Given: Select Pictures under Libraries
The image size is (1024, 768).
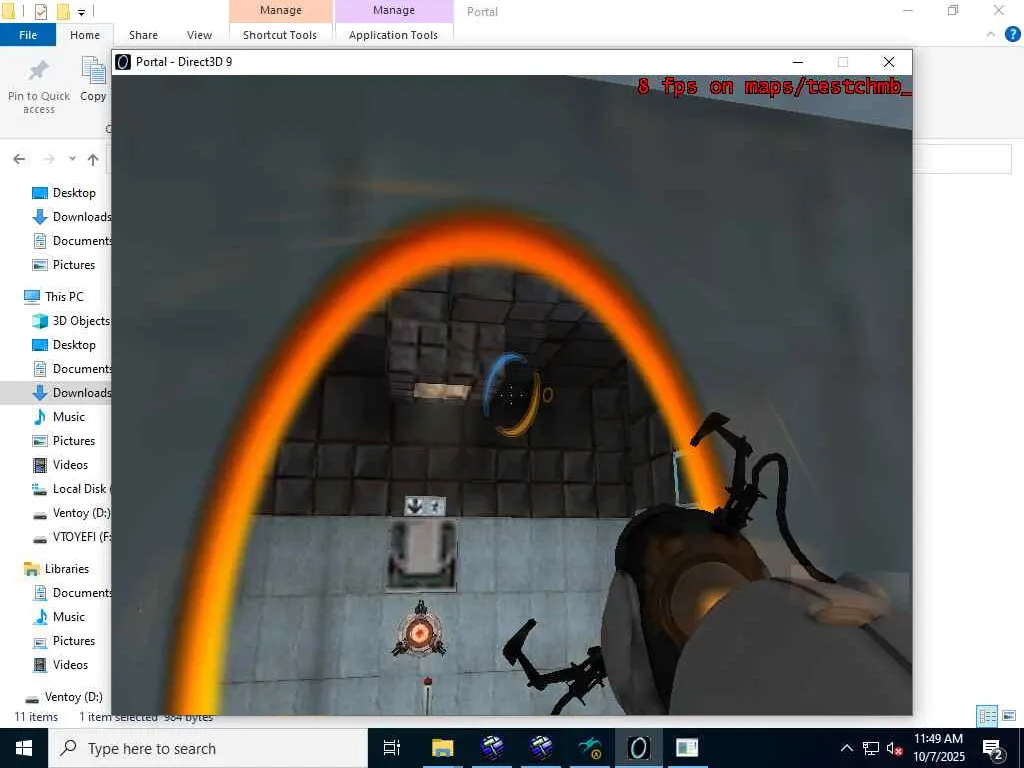Looking at the screenshot, I should pyautogui.click(x=64, y=641).
